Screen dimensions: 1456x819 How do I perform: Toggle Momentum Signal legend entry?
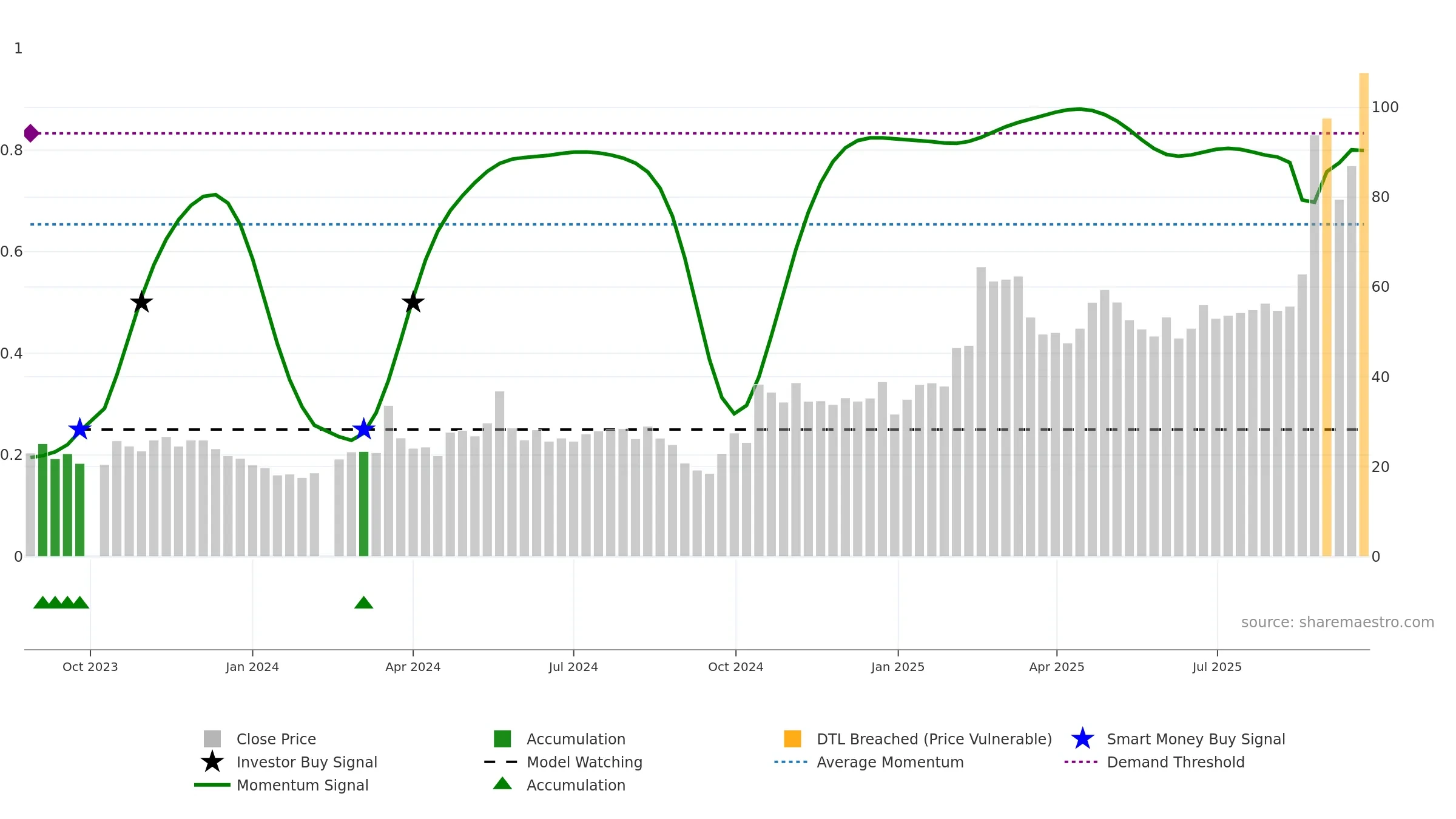coord(302,785)
